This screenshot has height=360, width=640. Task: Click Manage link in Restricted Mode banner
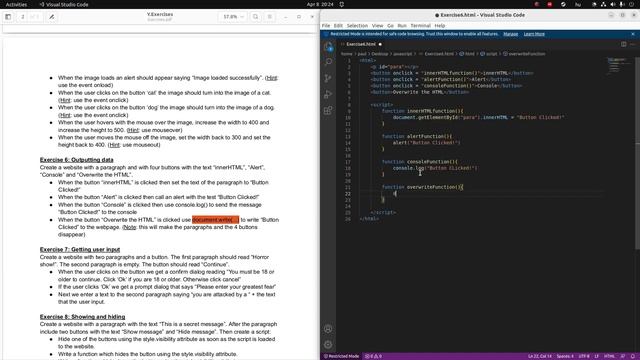511,34
